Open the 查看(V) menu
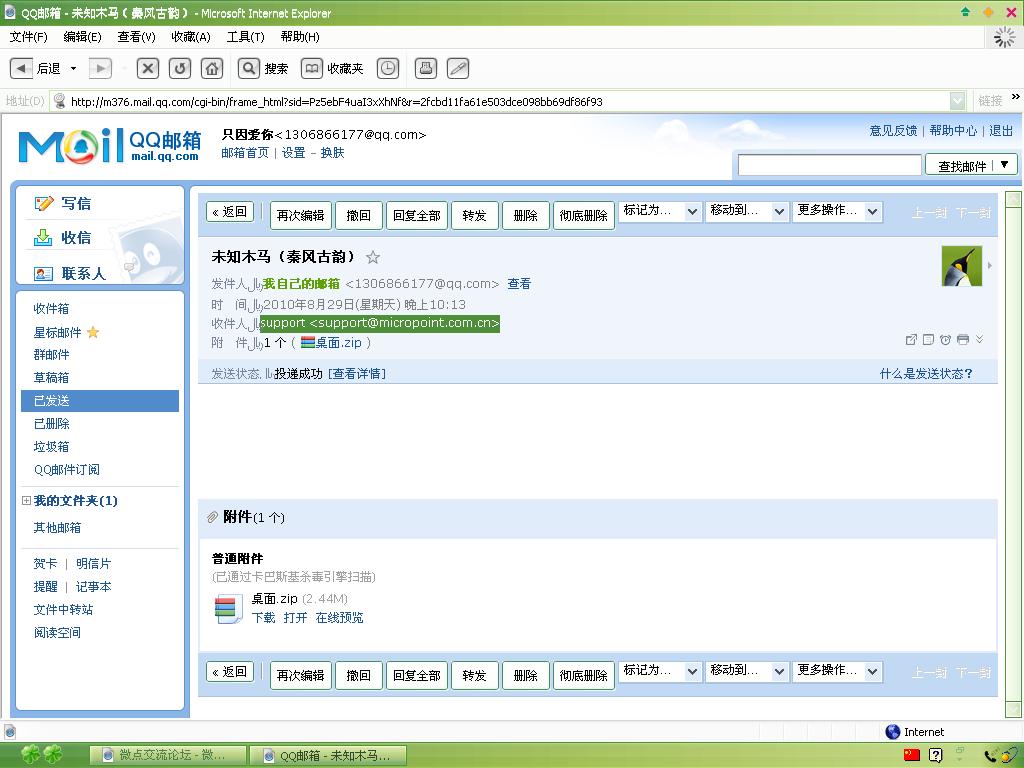This screenshot has height=768, width=1024. point(136,37)
